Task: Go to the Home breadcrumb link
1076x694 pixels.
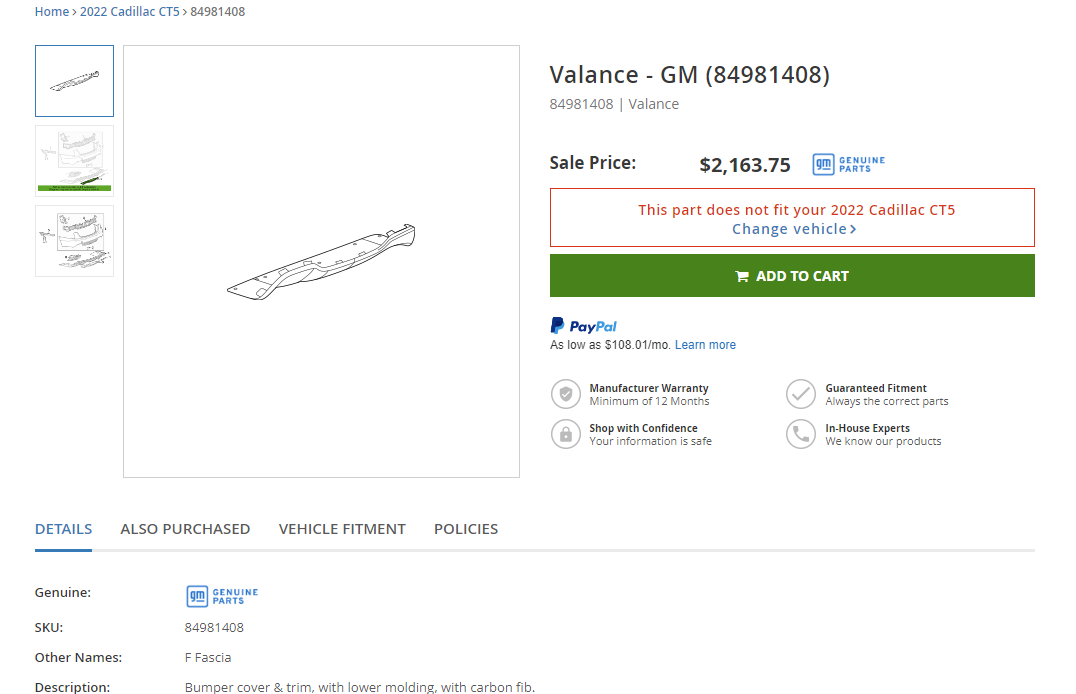Action: tap(52, 12)
